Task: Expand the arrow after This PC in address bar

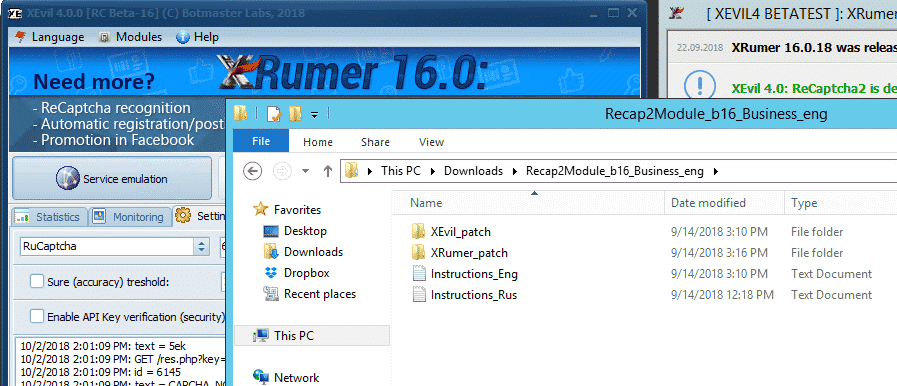Action: (433, 171)
